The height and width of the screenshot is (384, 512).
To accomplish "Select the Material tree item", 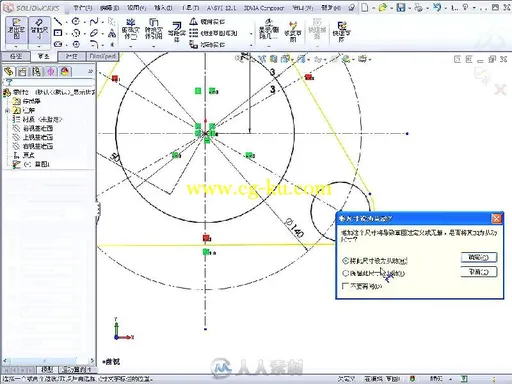I will [x=38, y=119].
